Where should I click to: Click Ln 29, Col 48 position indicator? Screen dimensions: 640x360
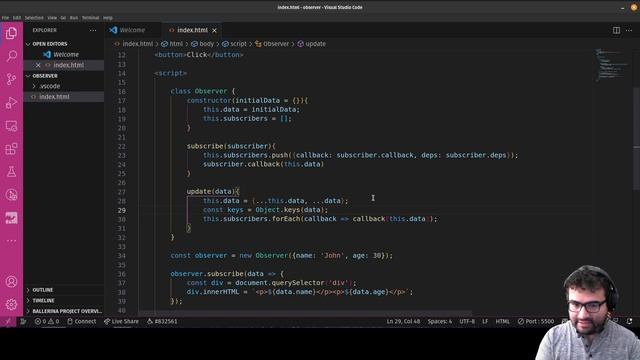point(403,322)
